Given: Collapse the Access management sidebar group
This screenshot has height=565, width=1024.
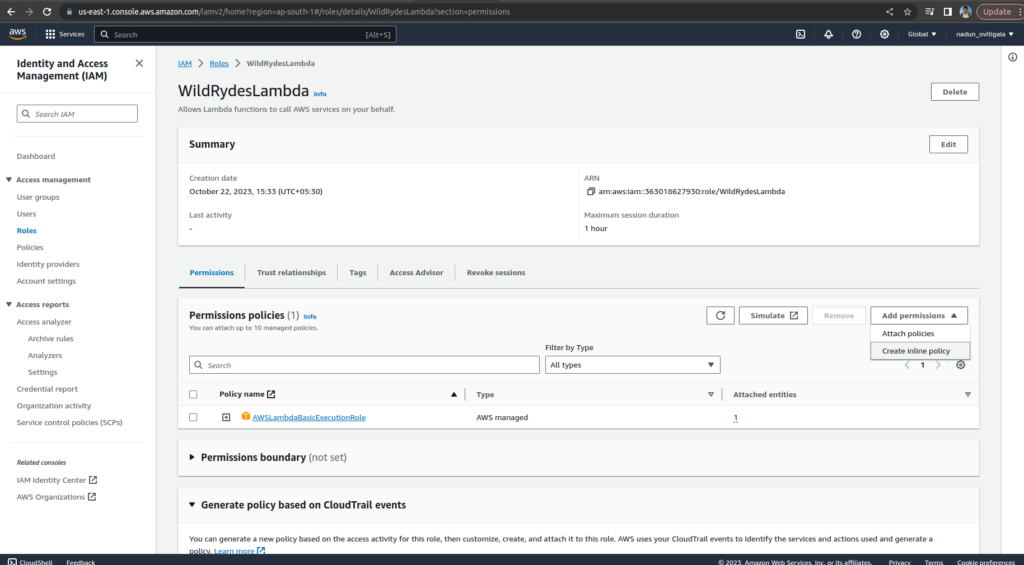Looking at the screenshot, I should click(x=9, y=180).
